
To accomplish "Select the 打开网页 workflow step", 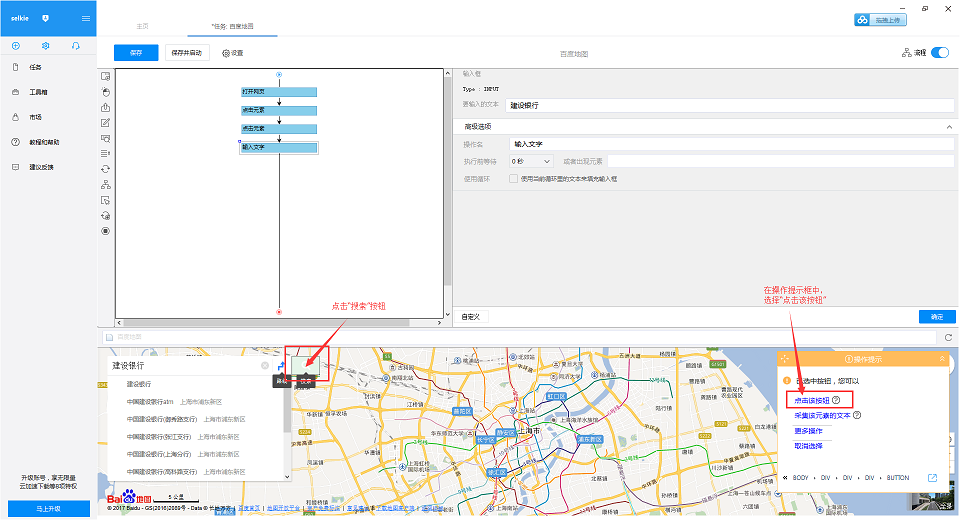I will (279, 92).
